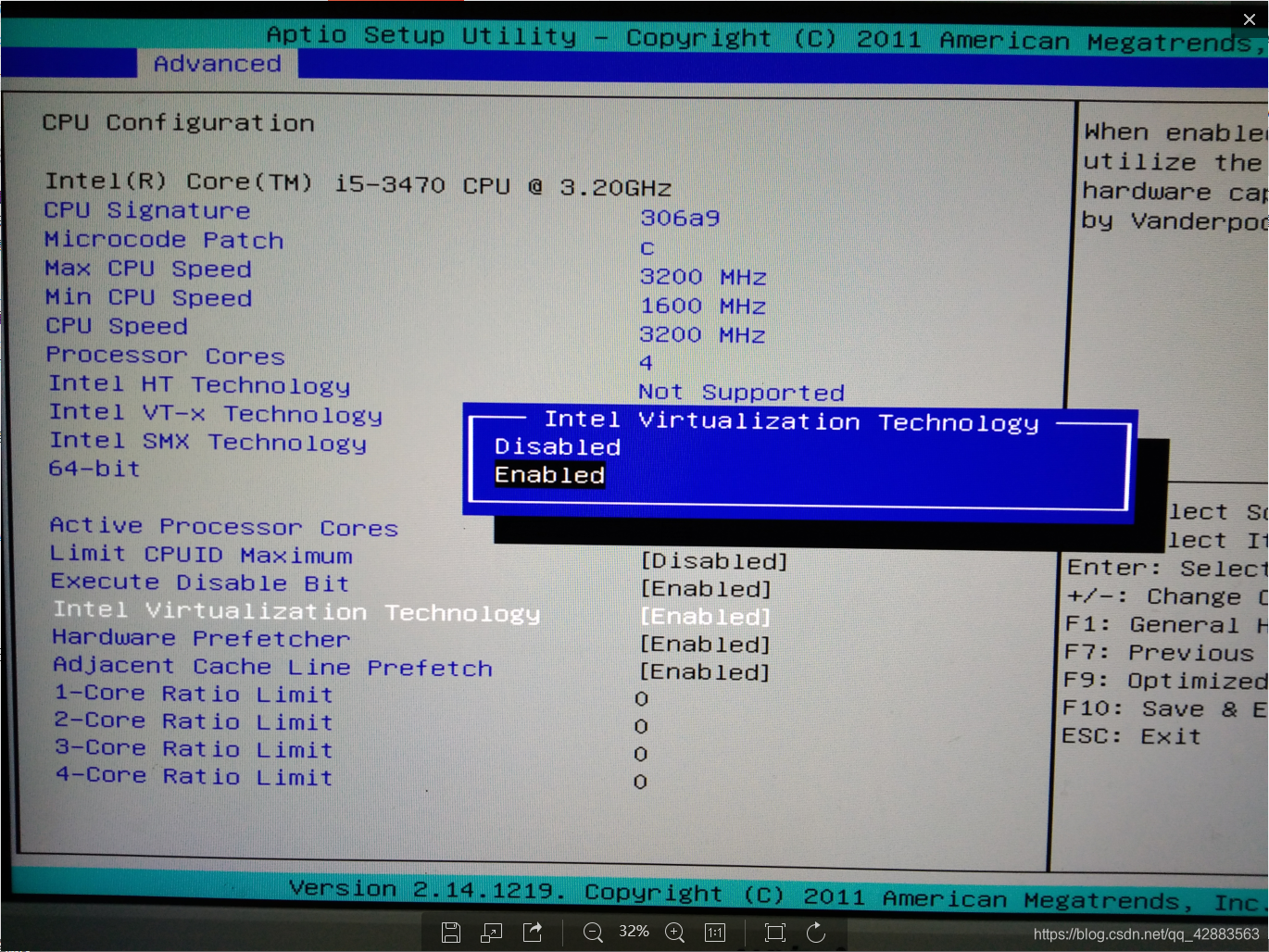Click Limit CPUID Maximum [Disabled] value
1269x952 pixels.
[714, 561]
